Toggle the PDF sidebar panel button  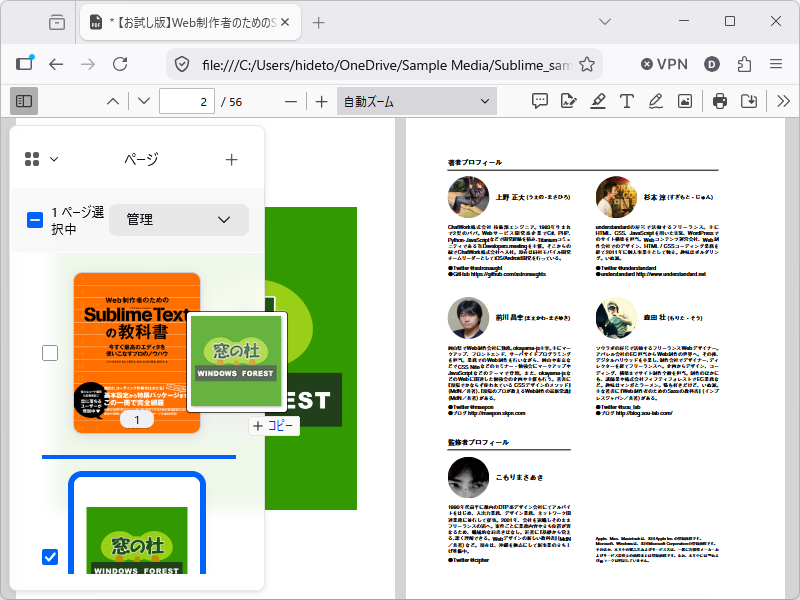[24, 101]
